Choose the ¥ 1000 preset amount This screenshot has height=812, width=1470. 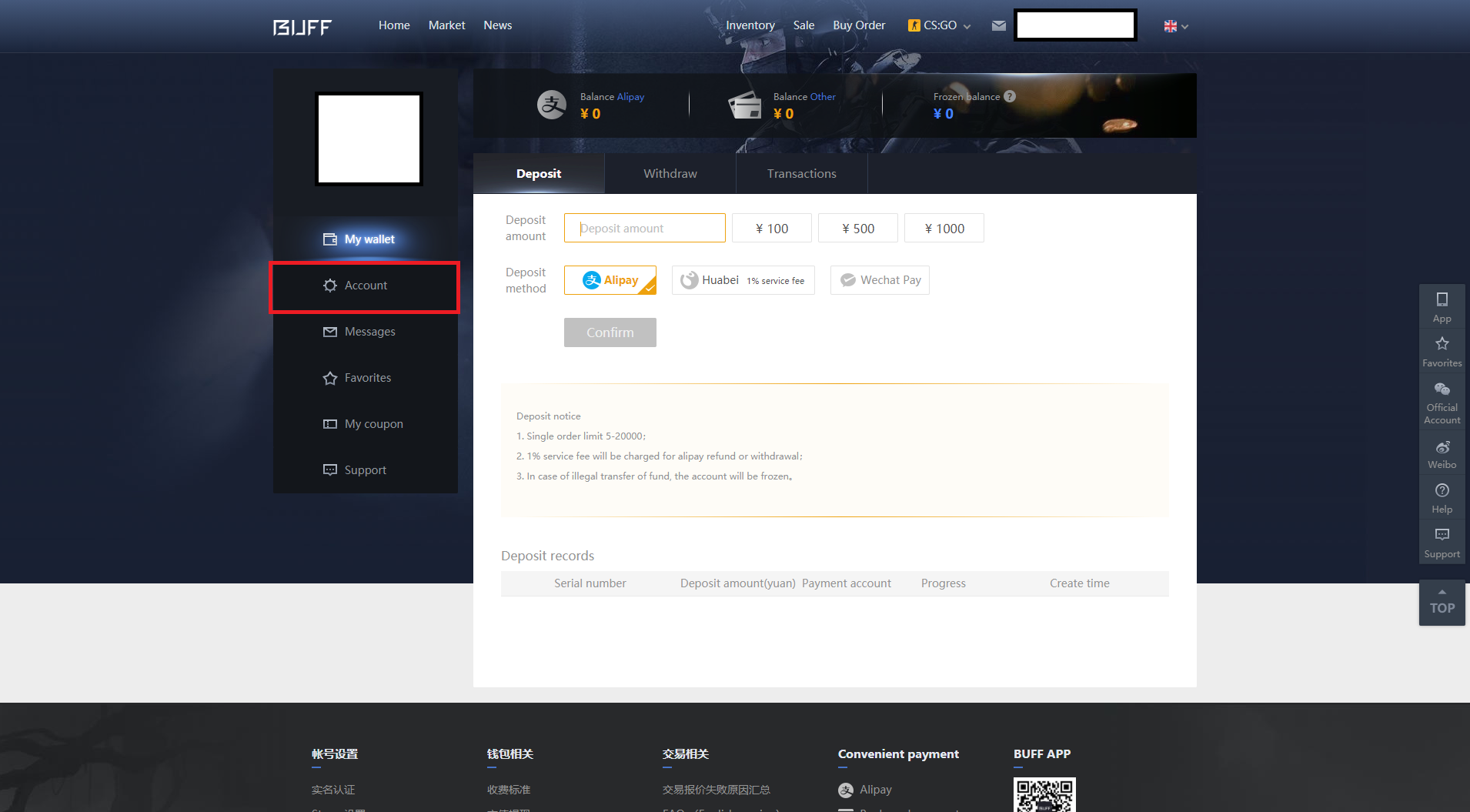pyautogui.click(x=944, y=229)
